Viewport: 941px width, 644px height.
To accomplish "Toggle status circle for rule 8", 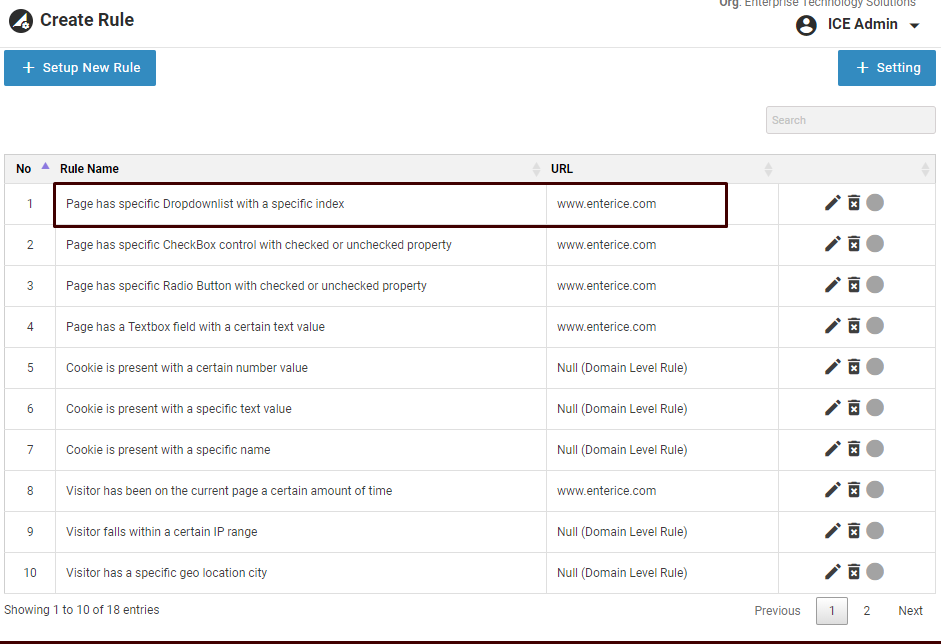I will [x=875, y=490].
